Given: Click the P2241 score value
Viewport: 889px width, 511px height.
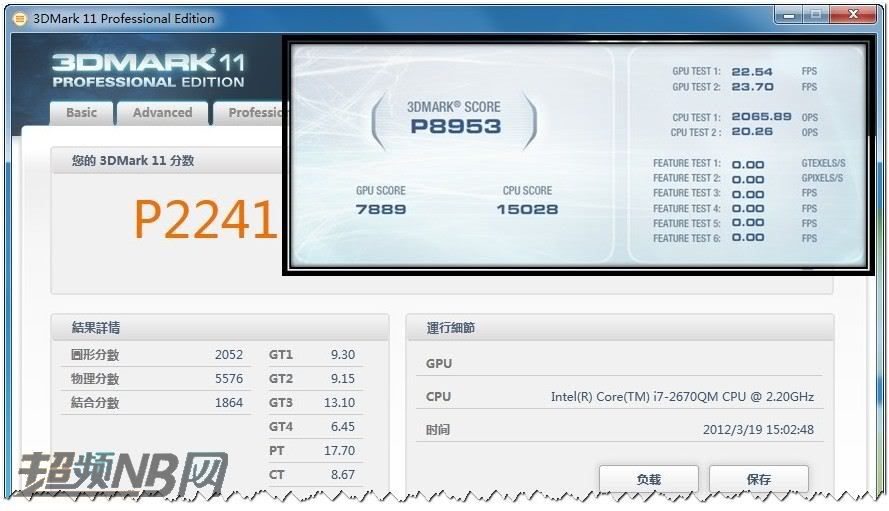Looking at the screenshot, I should (205, 220).
